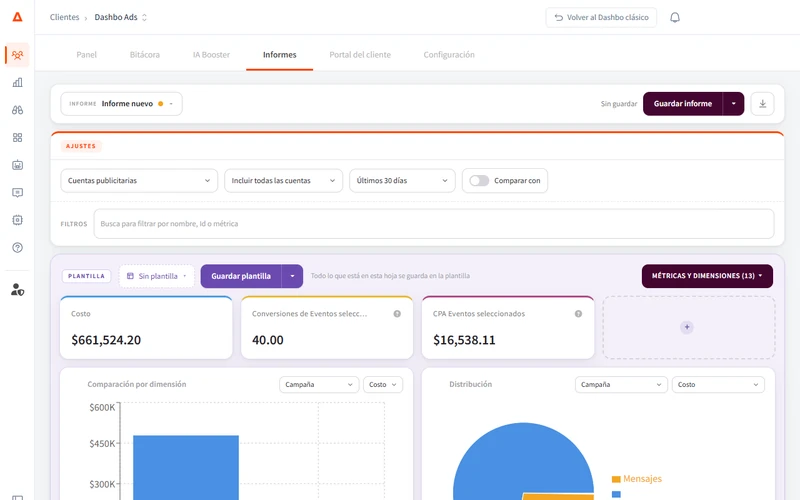Open the Informe nuevo report dropdown
Viewport: 800px width, 500px height.
[121, 104]
